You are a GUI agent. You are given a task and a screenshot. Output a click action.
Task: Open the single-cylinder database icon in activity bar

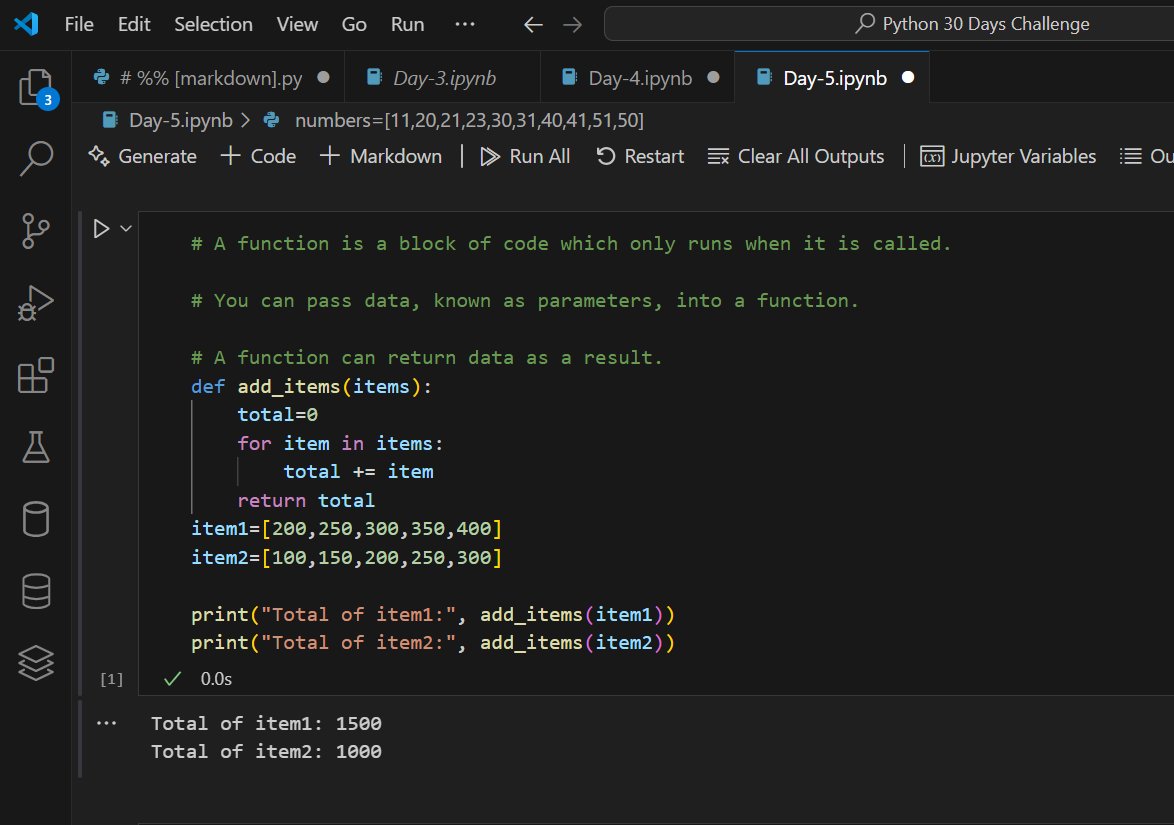coord(36,518)
